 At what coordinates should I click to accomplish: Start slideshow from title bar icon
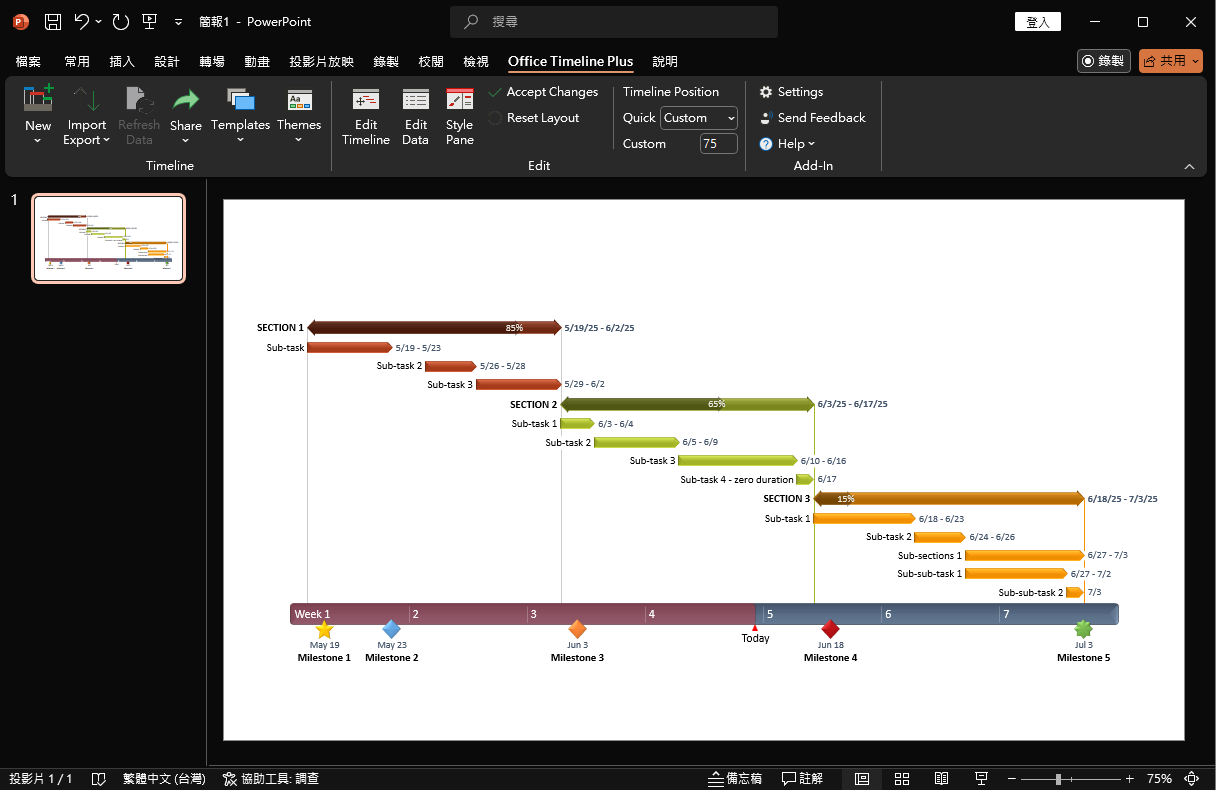coord(150,22)
